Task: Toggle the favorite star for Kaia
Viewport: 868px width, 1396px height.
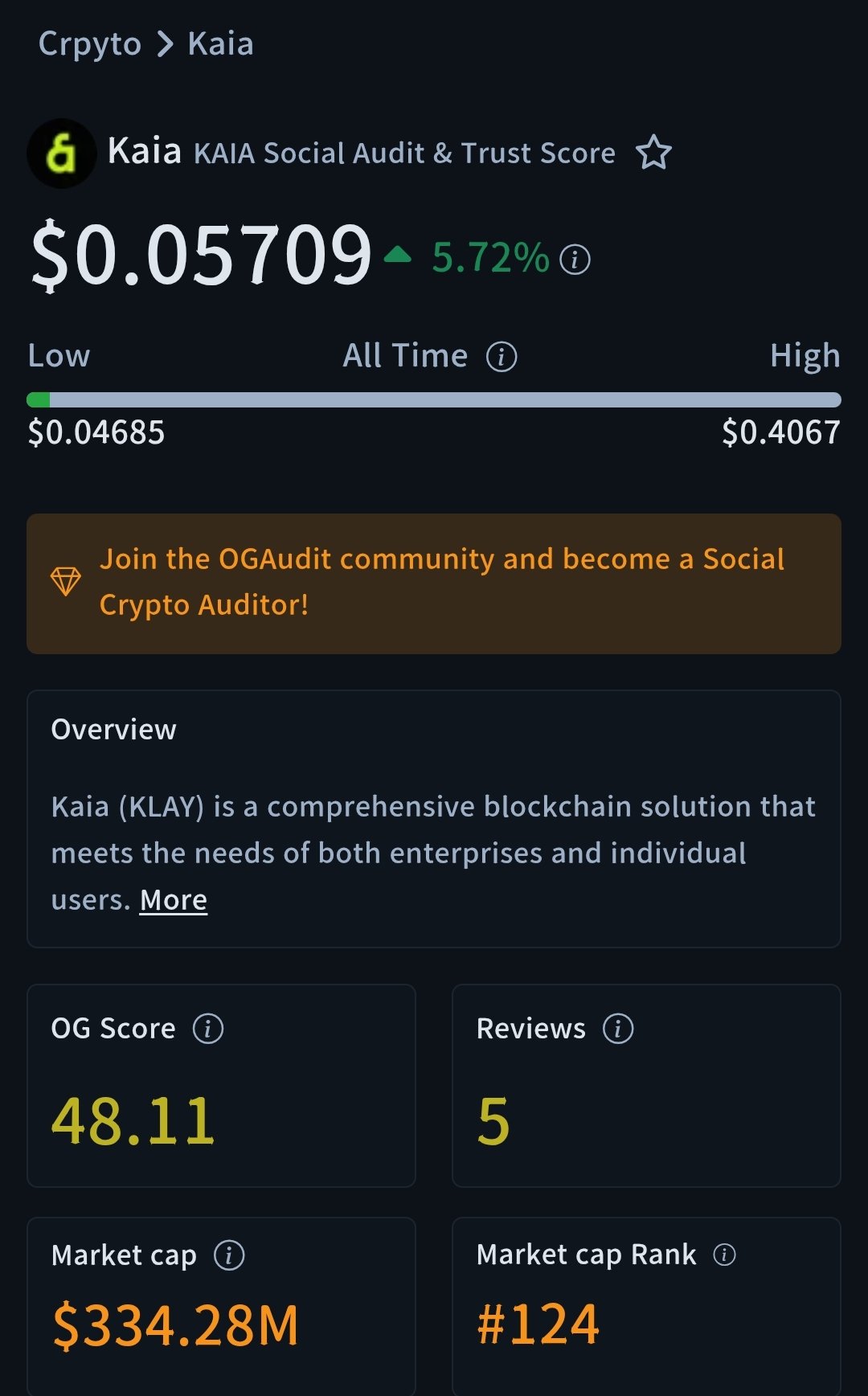Action: click(653, 153)
